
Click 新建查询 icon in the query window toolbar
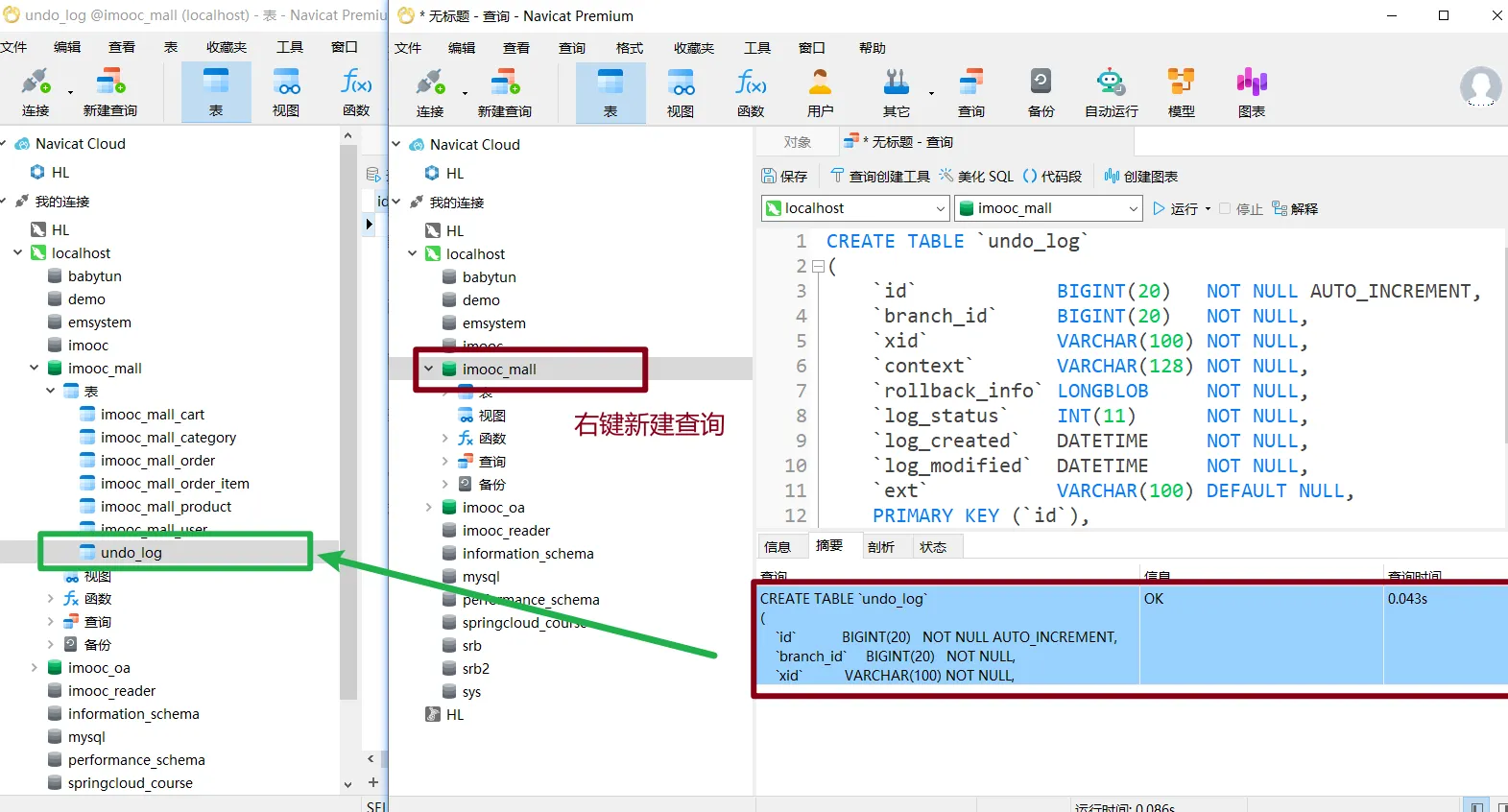505,83
